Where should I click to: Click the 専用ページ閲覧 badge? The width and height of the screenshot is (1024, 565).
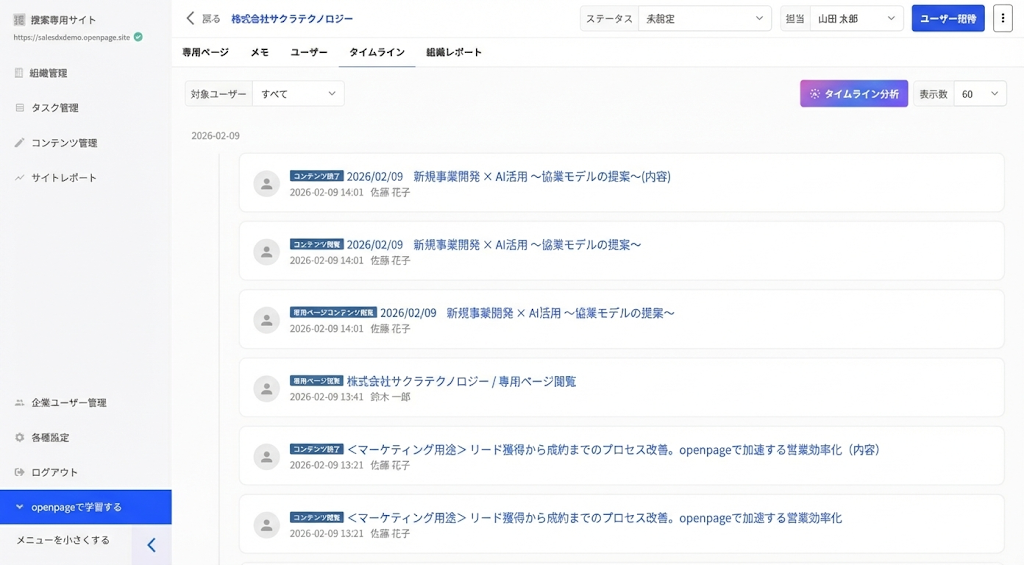click(x=317, y=381)
